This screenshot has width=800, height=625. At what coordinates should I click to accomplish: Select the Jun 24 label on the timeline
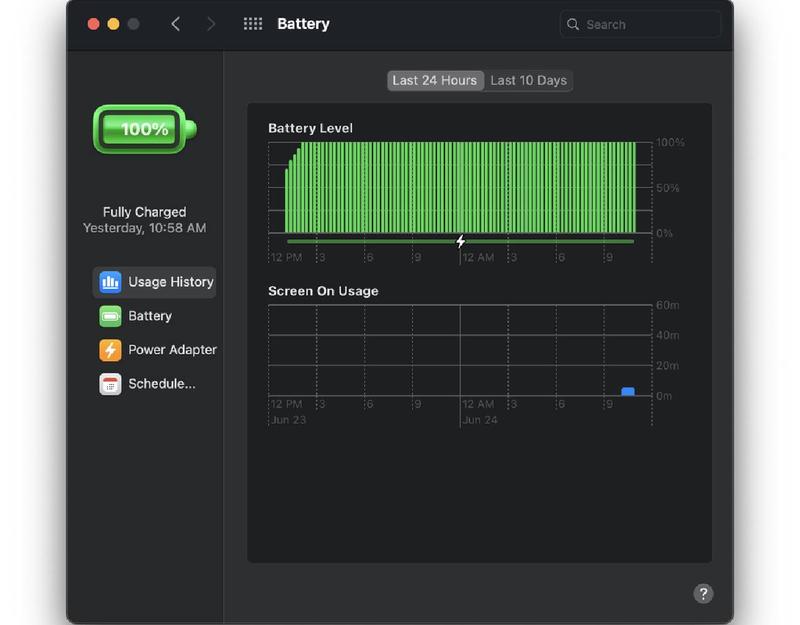pyautogui.click(x=478, y=420)
